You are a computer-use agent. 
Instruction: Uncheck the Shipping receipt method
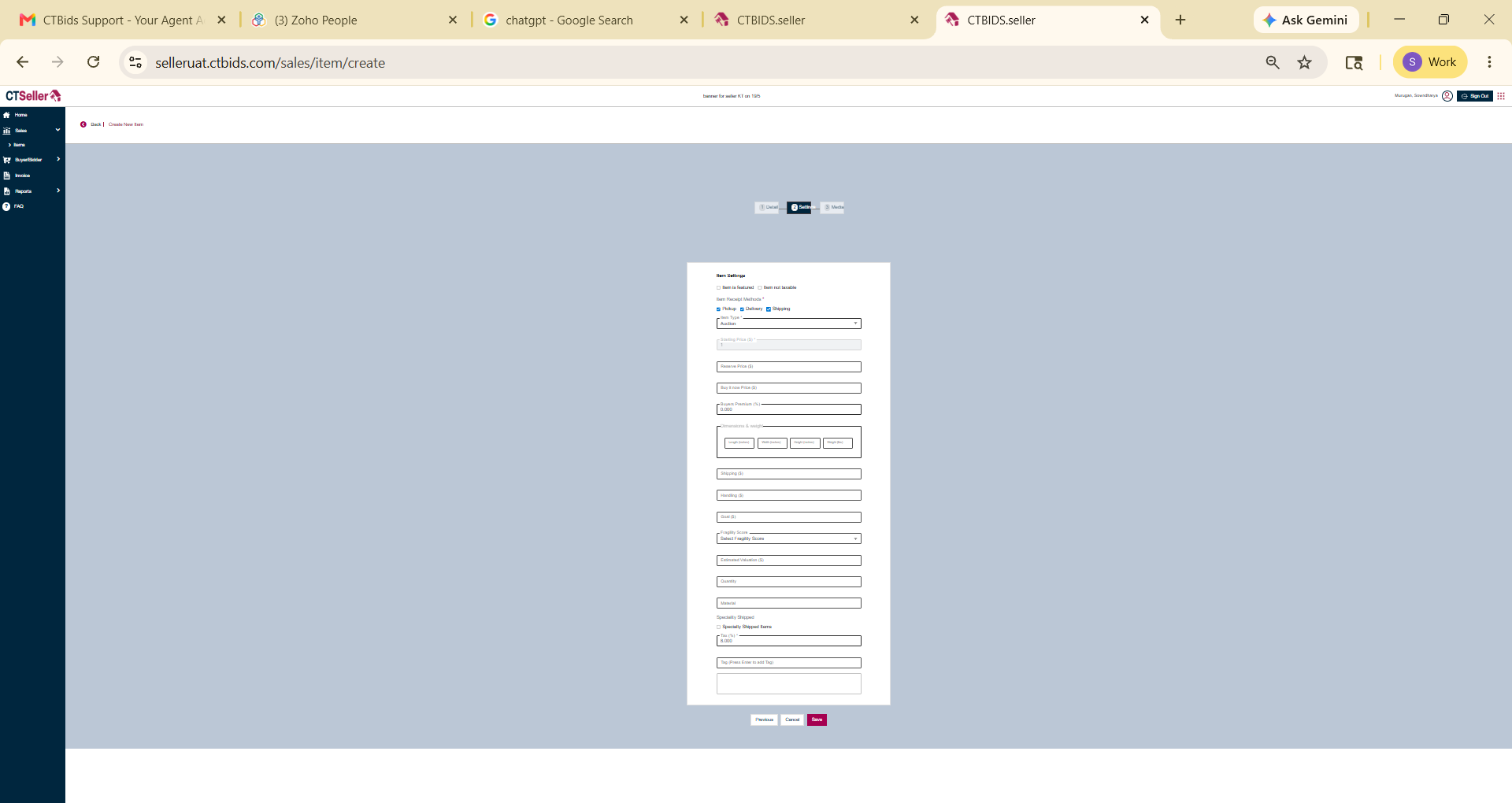coord(769,309)
